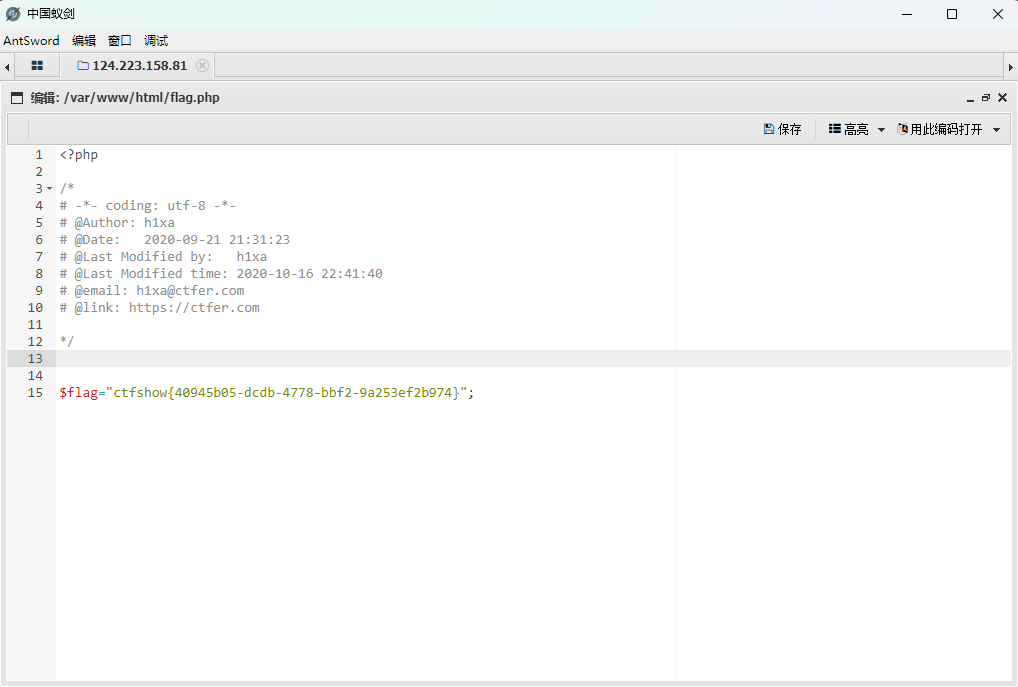
Task: Click the AntSword app logo in title bar
Action: click(x=13, y=14)
